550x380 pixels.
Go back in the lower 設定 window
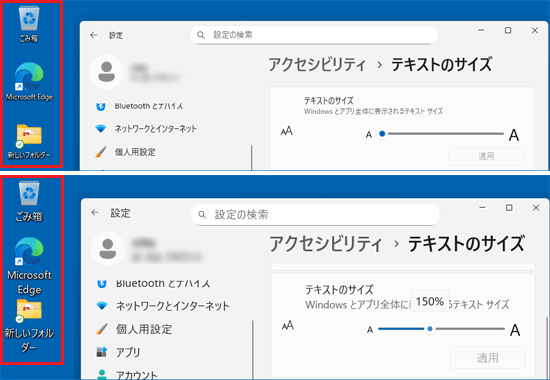point(95,213)
